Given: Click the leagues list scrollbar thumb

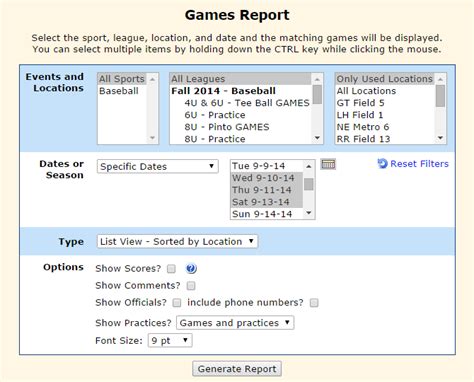Looking at the screenshot, I should point(317,95).
